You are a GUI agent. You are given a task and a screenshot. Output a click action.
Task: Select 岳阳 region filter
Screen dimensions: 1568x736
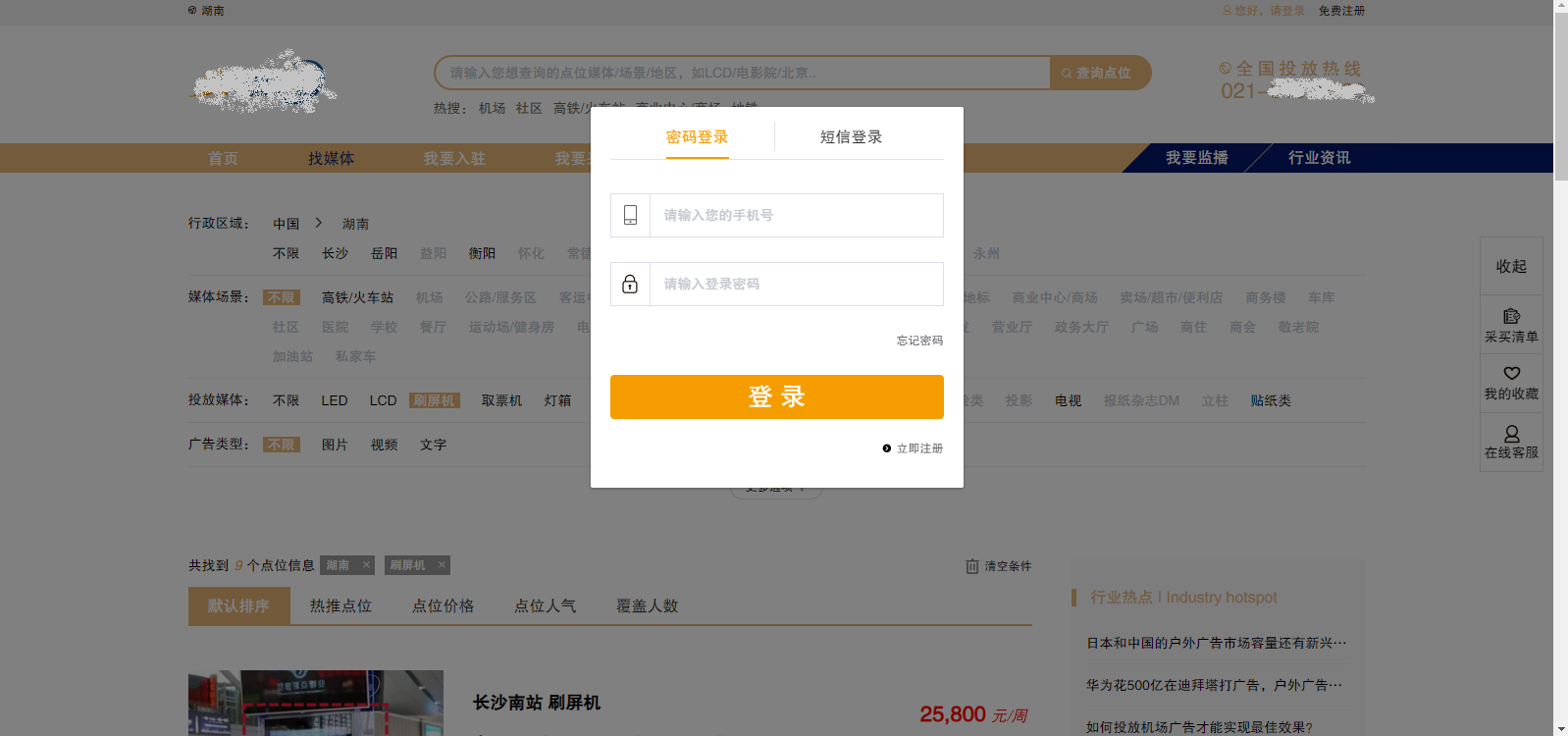[x=384, y=253]
